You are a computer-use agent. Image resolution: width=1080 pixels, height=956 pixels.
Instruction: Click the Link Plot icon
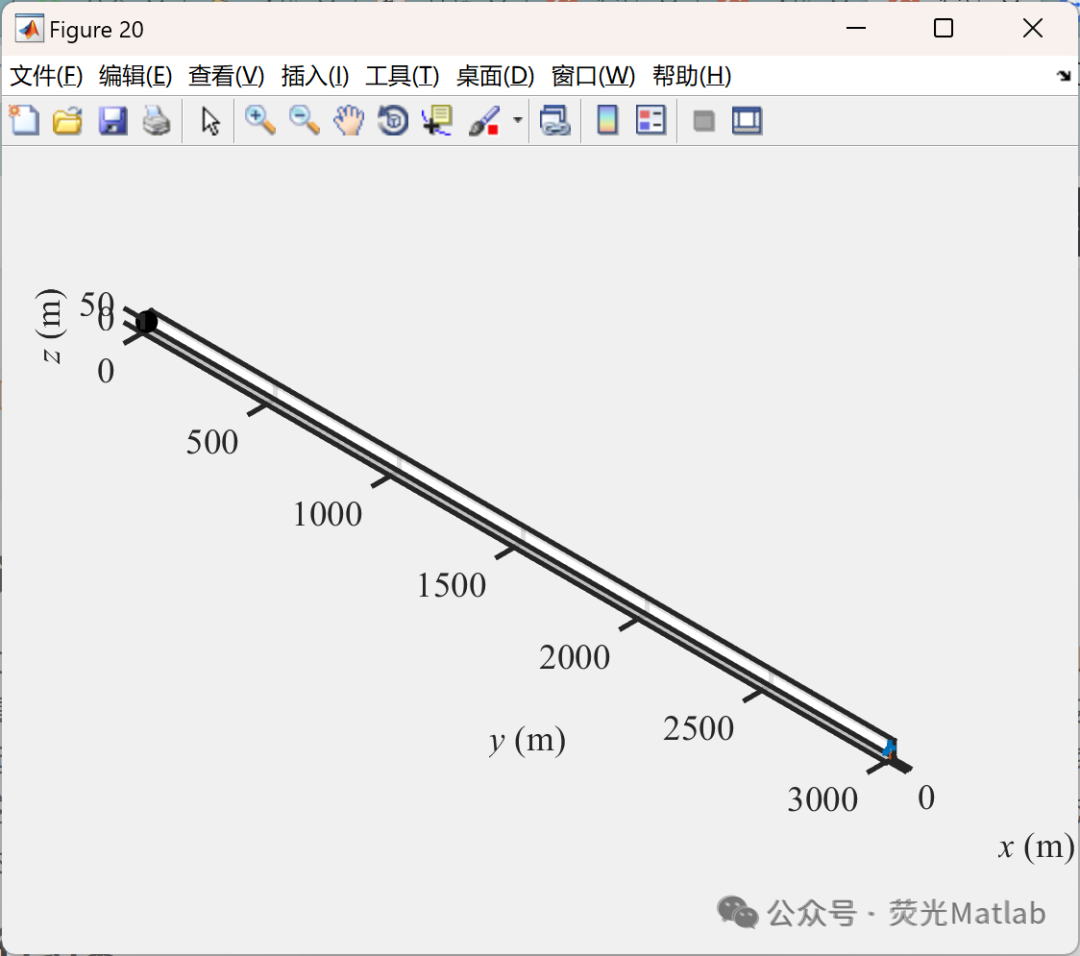click(555, 121)
